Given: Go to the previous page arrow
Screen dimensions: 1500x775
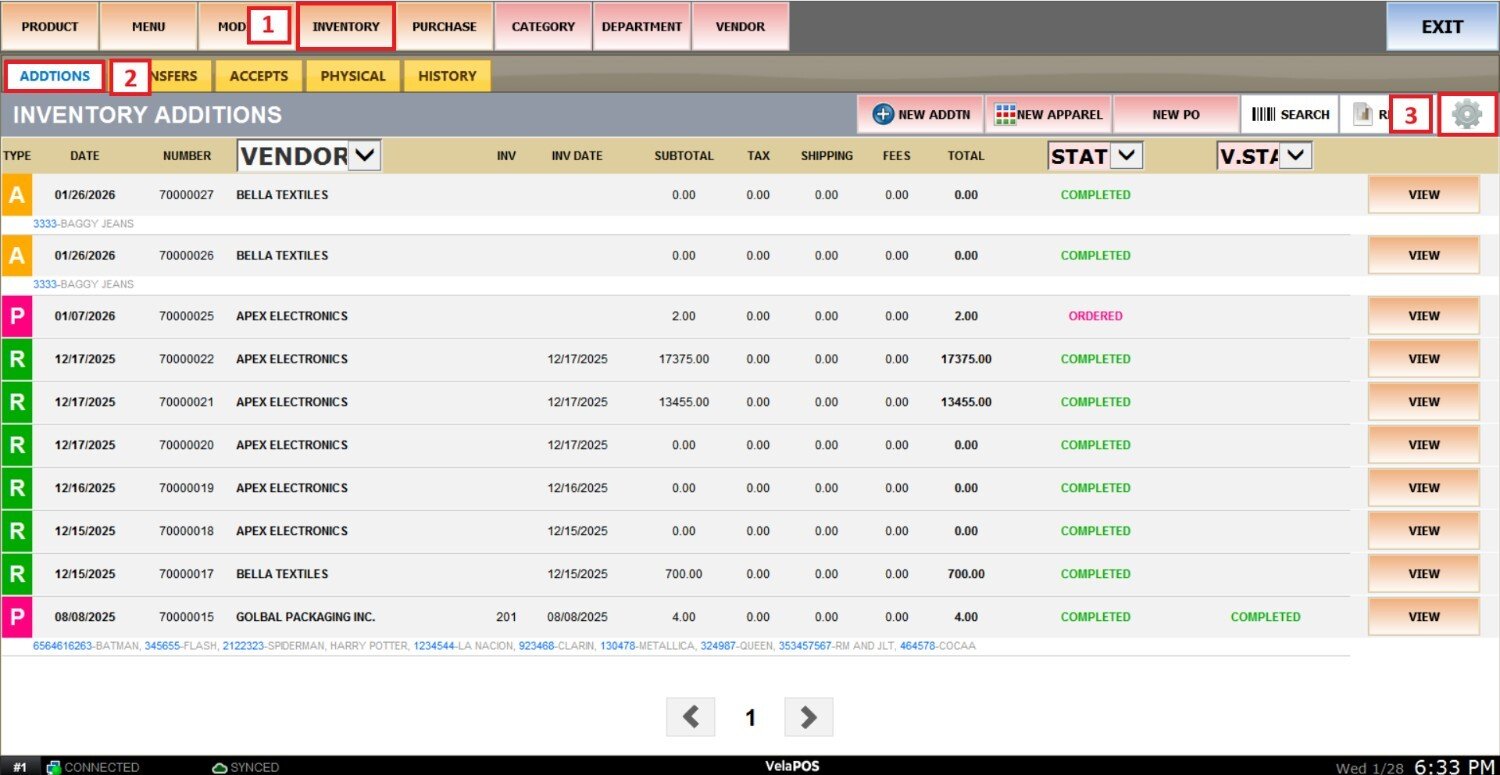Looking at the screenshot, I should (x=690, y=717).
